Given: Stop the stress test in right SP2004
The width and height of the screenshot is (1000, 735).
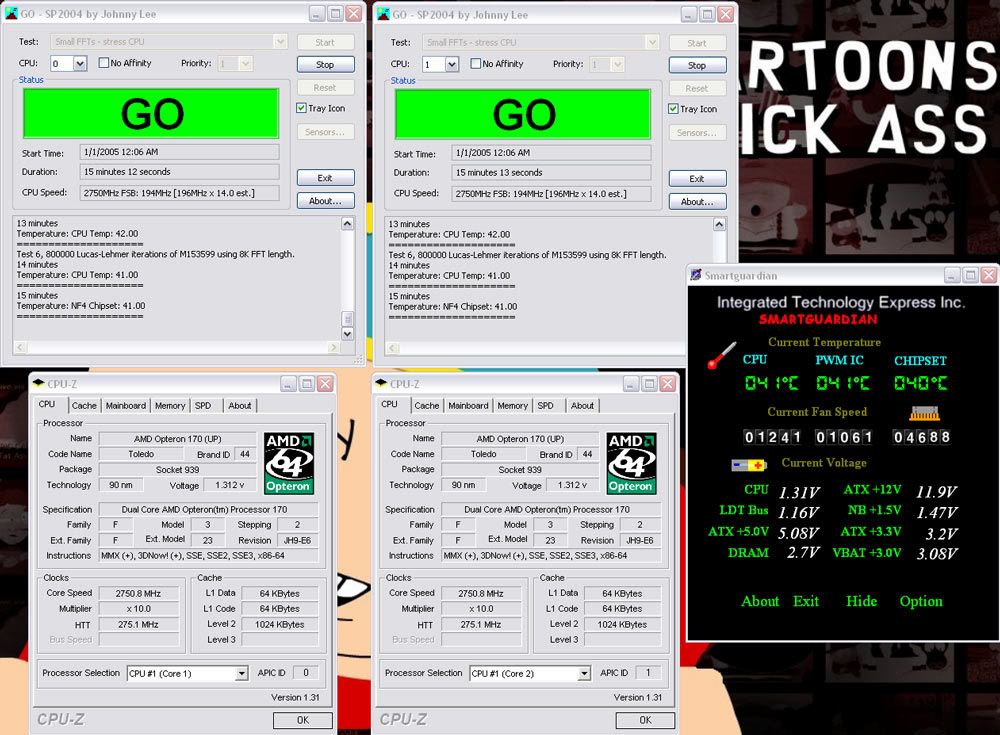Looking at the screenshot, I should point(697,65).
